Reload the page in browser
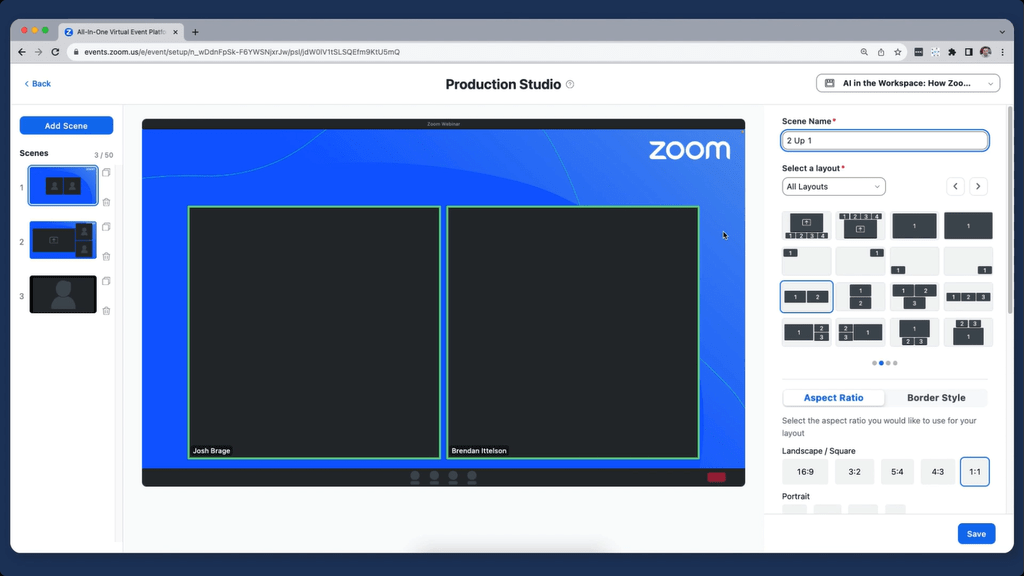This screenshot has height=576, width=1024. click(56, 52)
